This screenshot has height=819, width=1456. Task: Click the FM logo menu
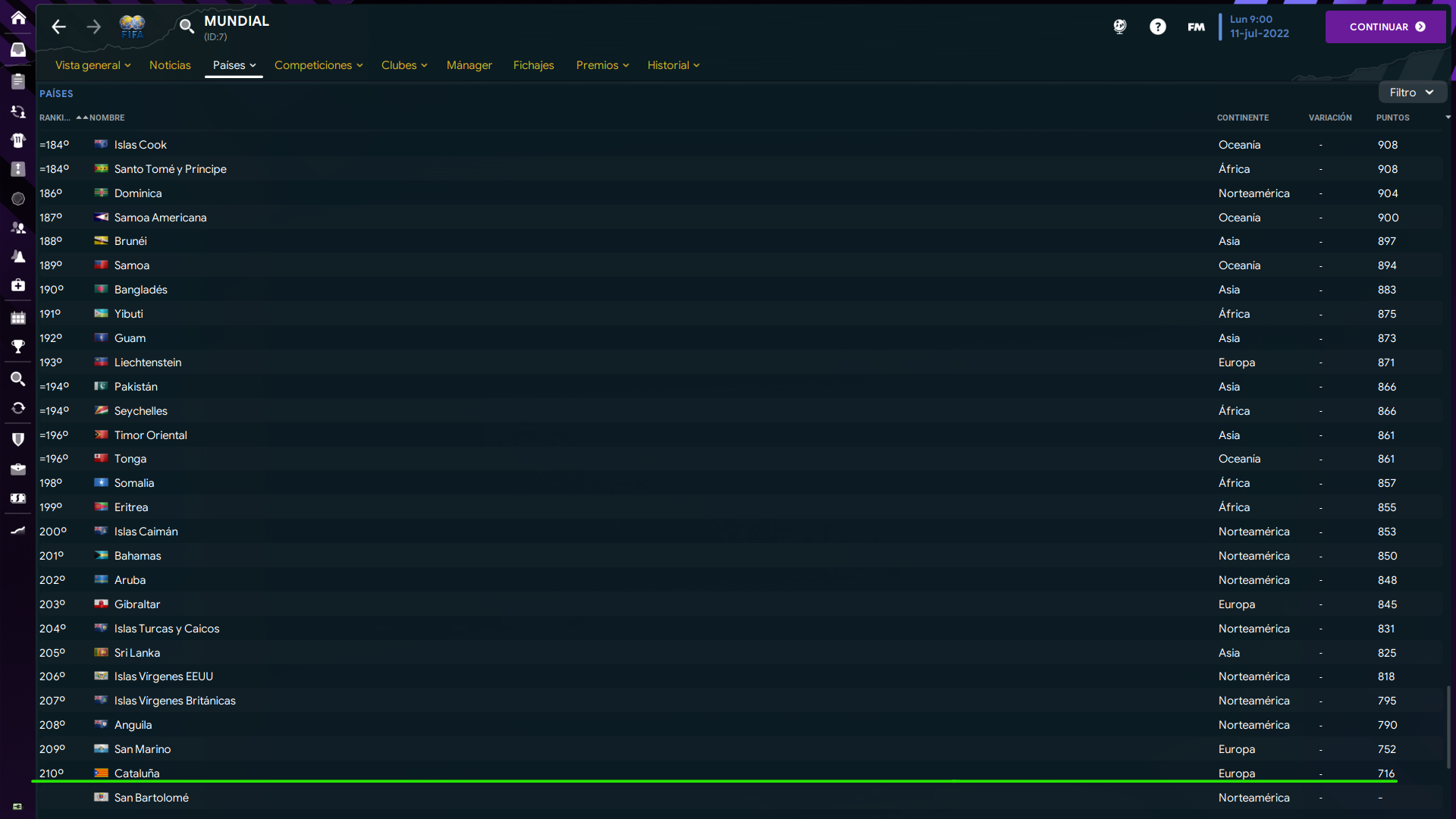1196,27
